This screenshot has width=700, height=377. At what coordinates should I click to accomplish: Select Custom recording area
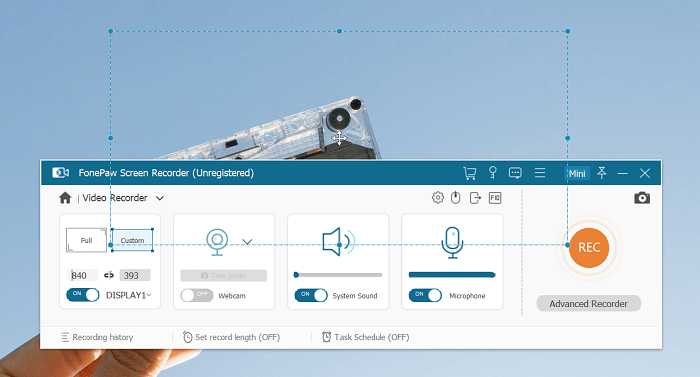pos(132,240)
